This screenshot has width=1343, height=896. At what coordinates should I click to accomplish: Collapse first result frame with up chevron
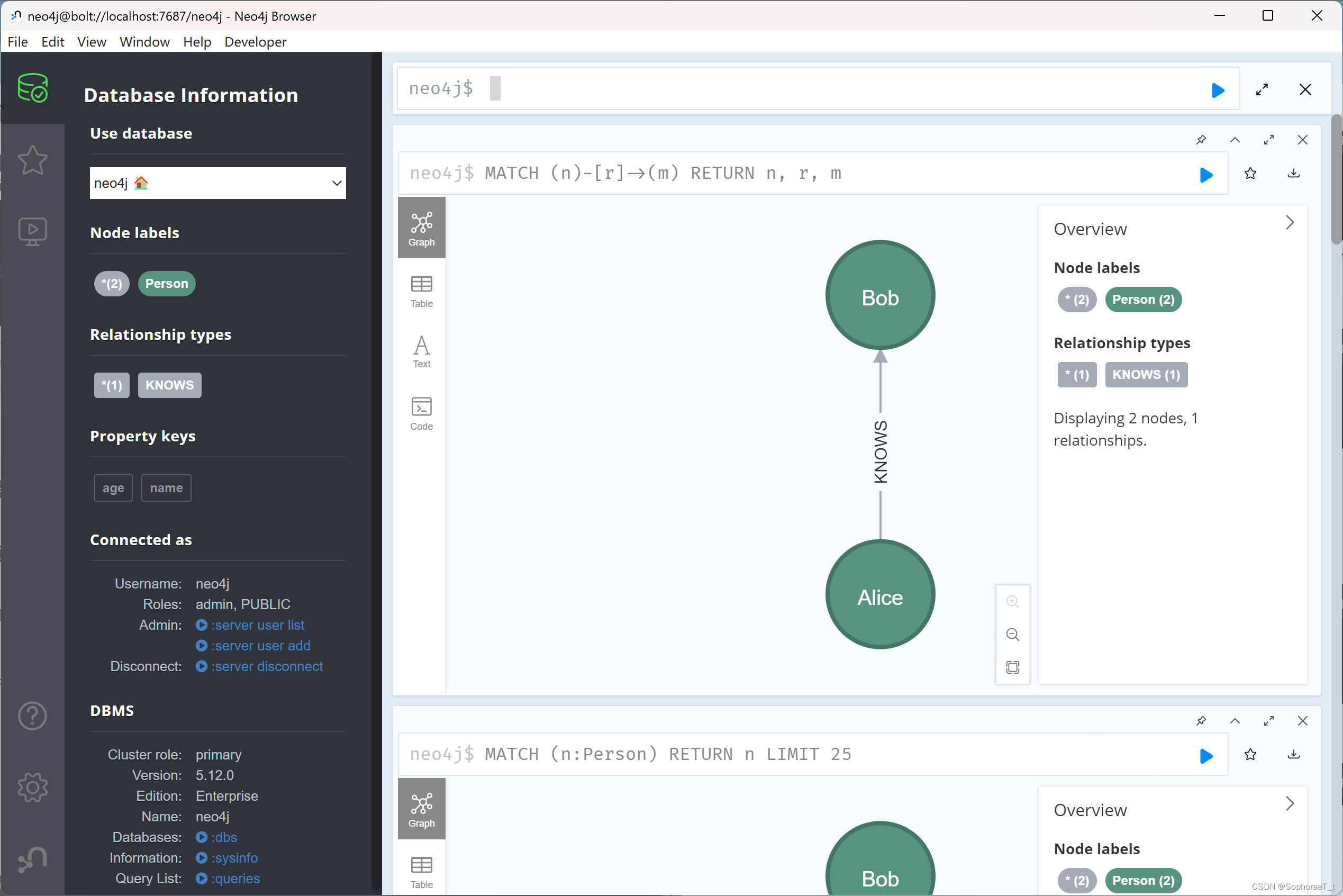coord(1235,140)
